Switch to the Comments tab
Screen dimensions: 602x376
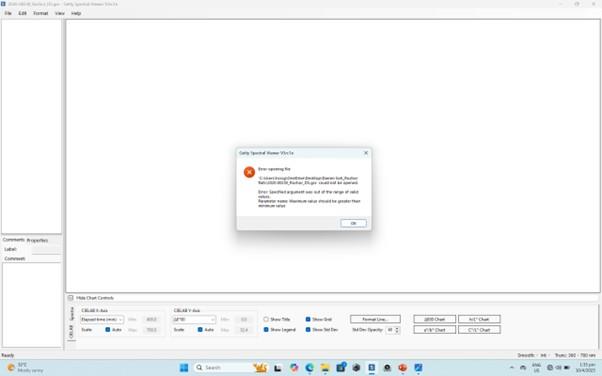click(13, 240)
